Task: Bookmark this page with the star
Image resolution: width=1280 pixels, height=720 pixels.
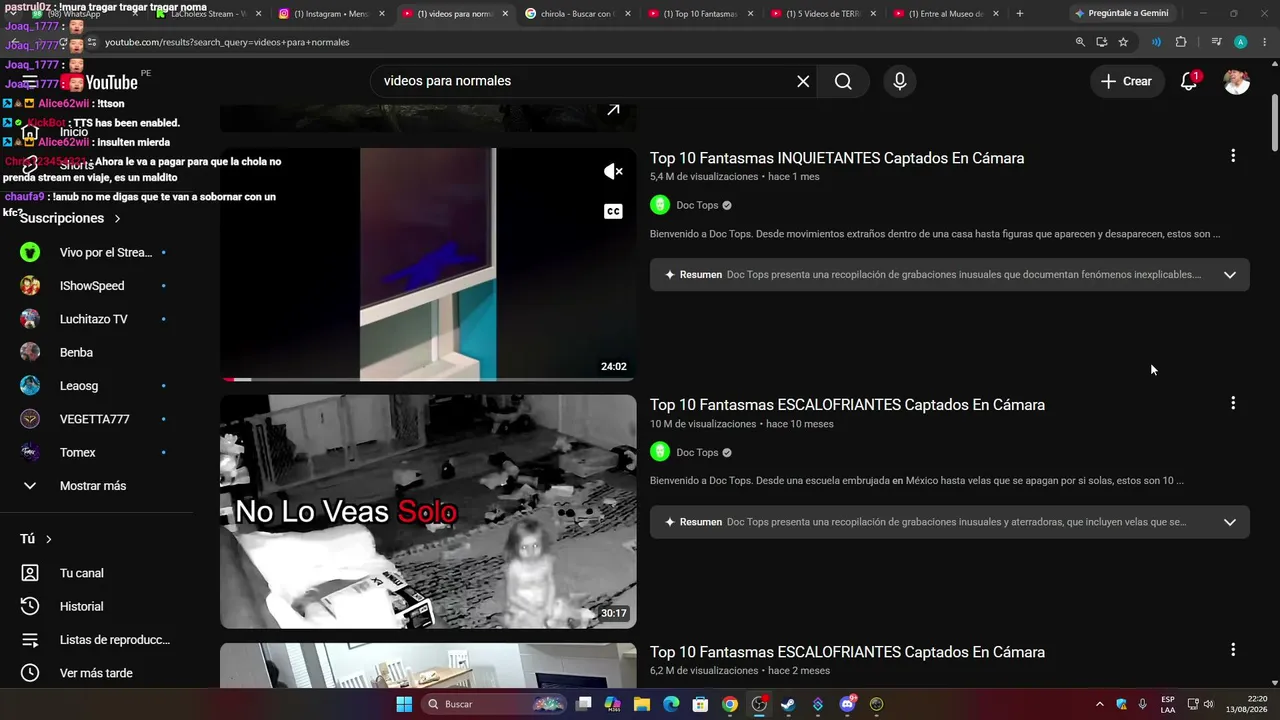Action: tap(1123, 42)
